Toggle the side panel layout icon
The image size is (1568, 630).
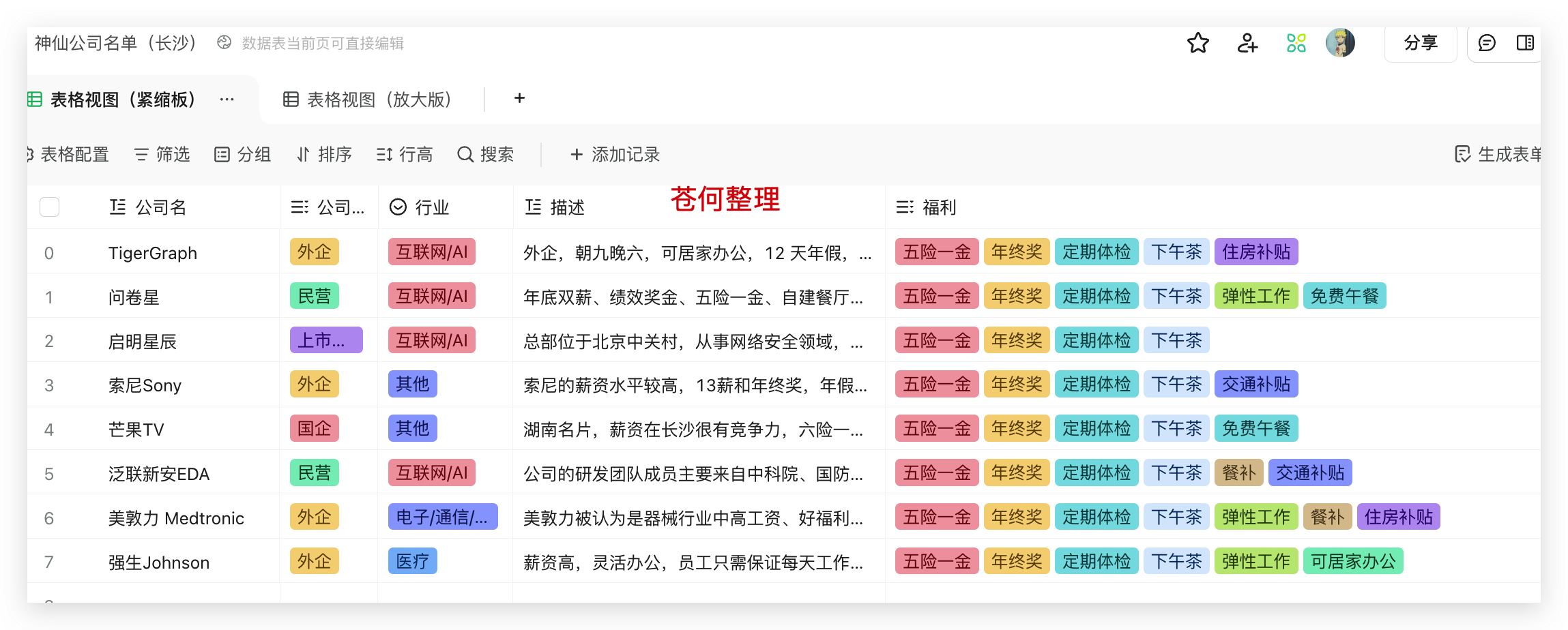1525,43
